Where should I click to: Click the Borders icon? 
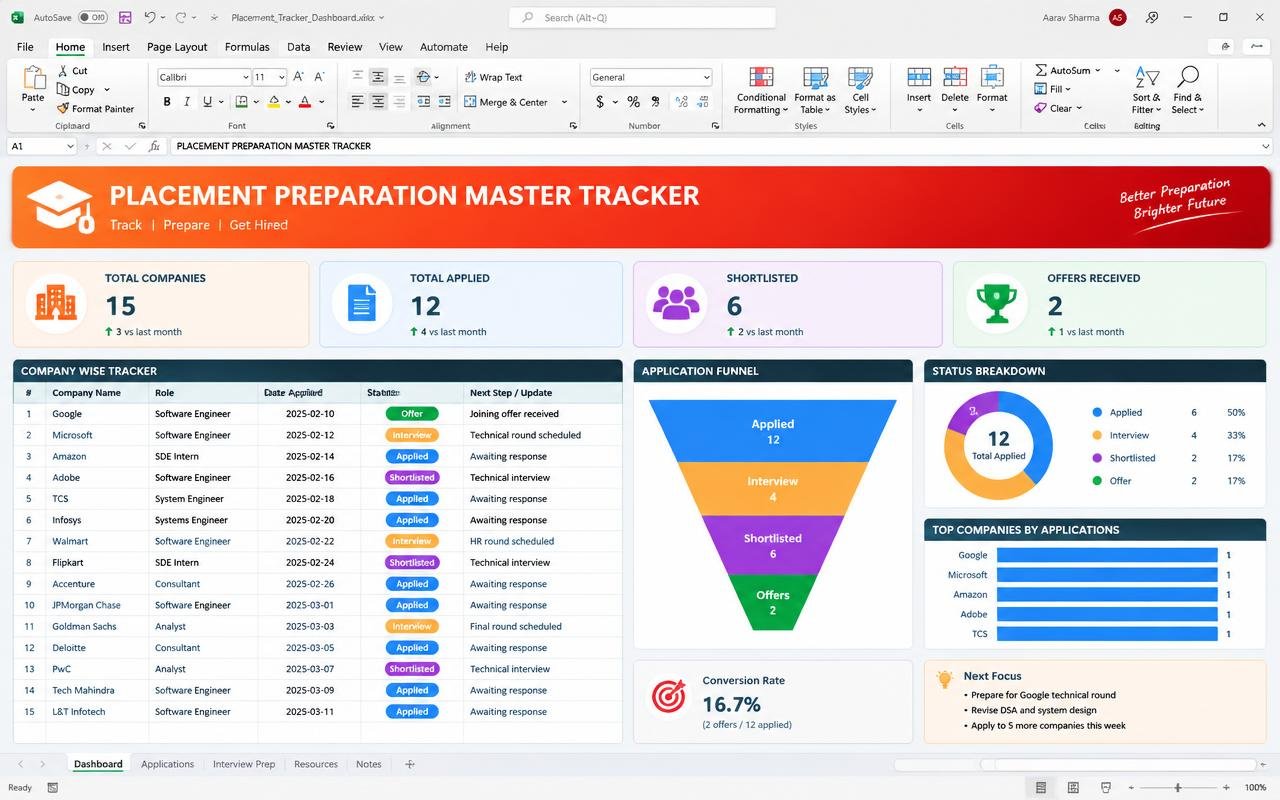pyautogui.click(x=241, y=102)
